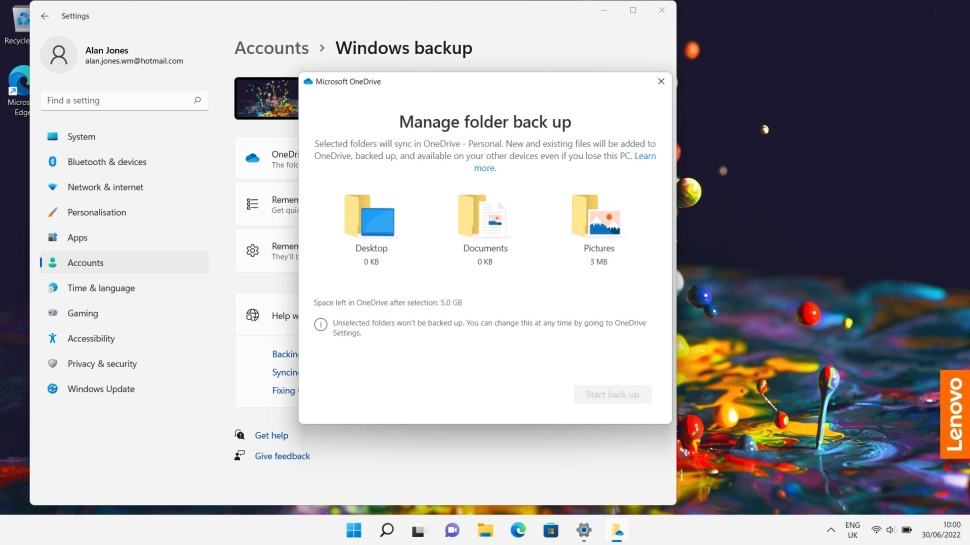Click ENG UK language indicator
The image size is (970, 545).
tap(852, 530)
